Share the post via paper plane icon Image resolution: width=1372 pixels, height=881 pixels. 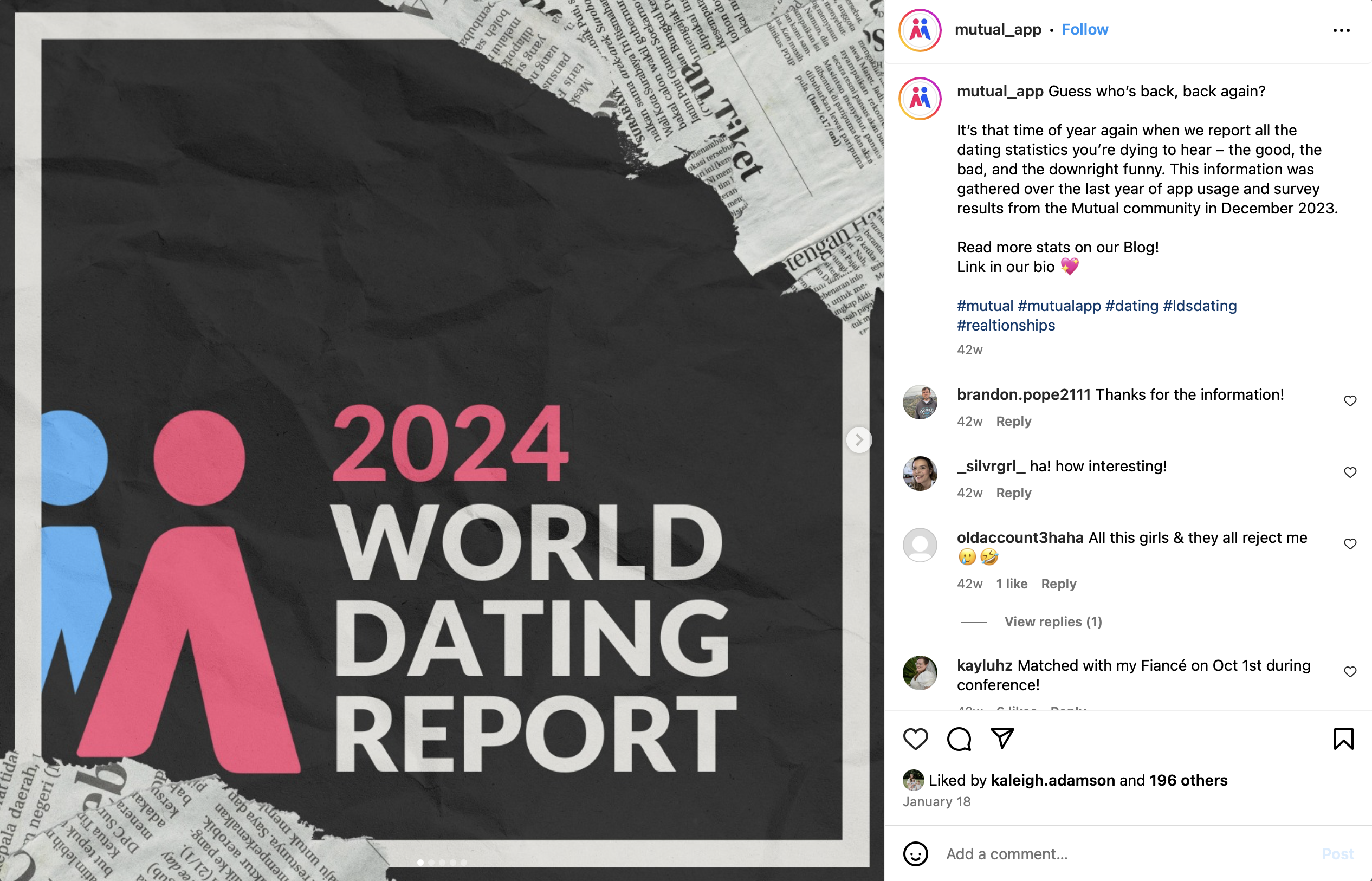point(1002,739)
